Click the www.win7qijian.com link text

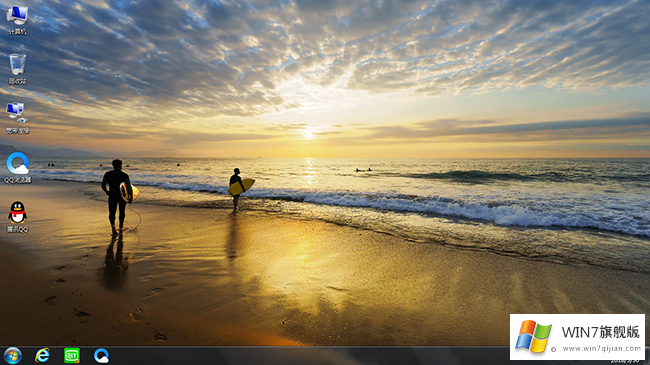click(x=601, y=349)
